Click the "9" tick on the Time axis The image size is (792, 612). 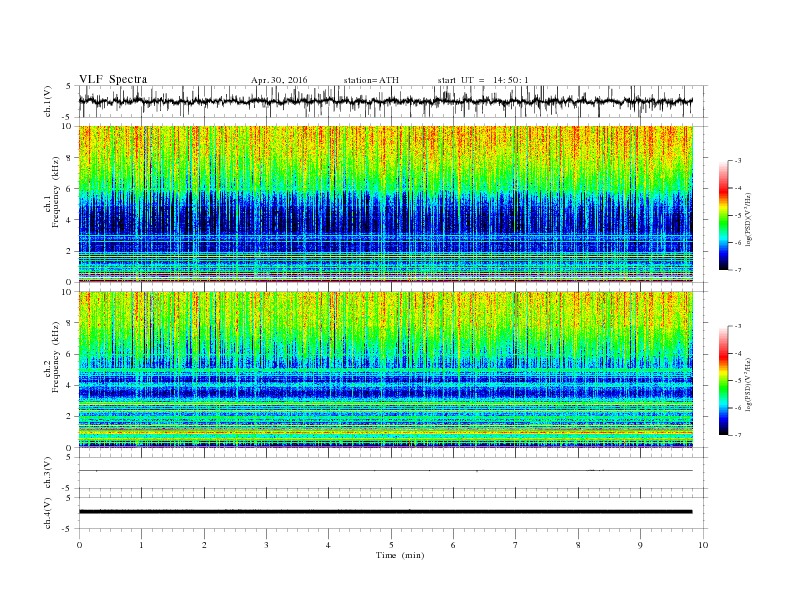pos(640,545)
